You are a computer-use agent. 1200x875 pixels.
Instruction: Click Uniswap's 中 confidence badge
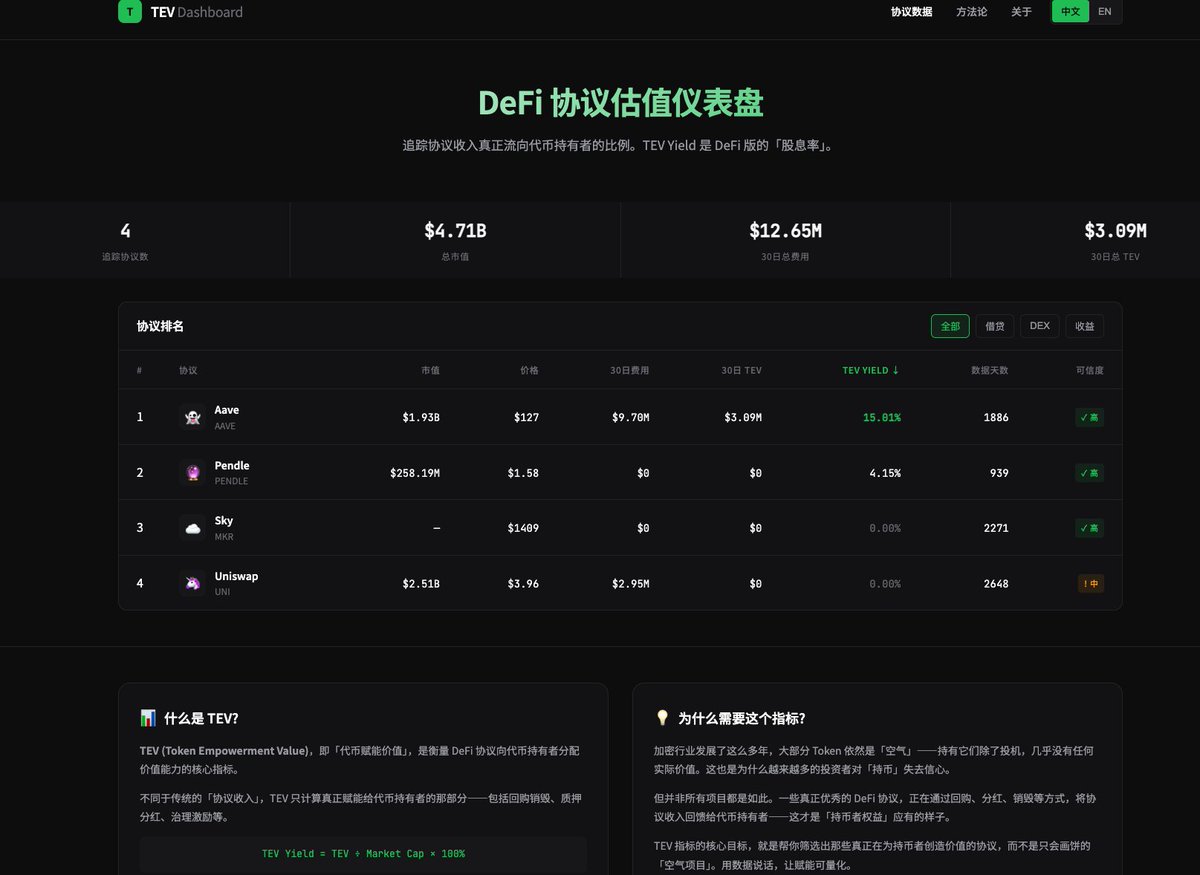click(1091, 584)
